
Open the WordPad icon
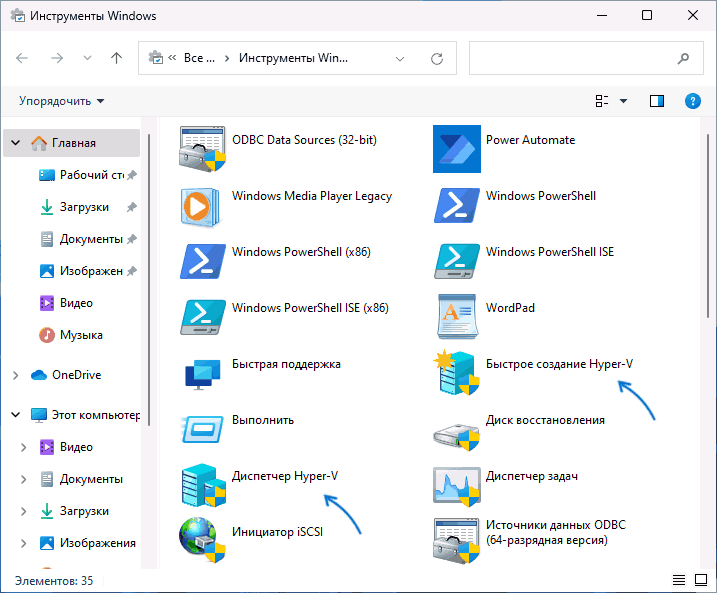pos(457,317)
